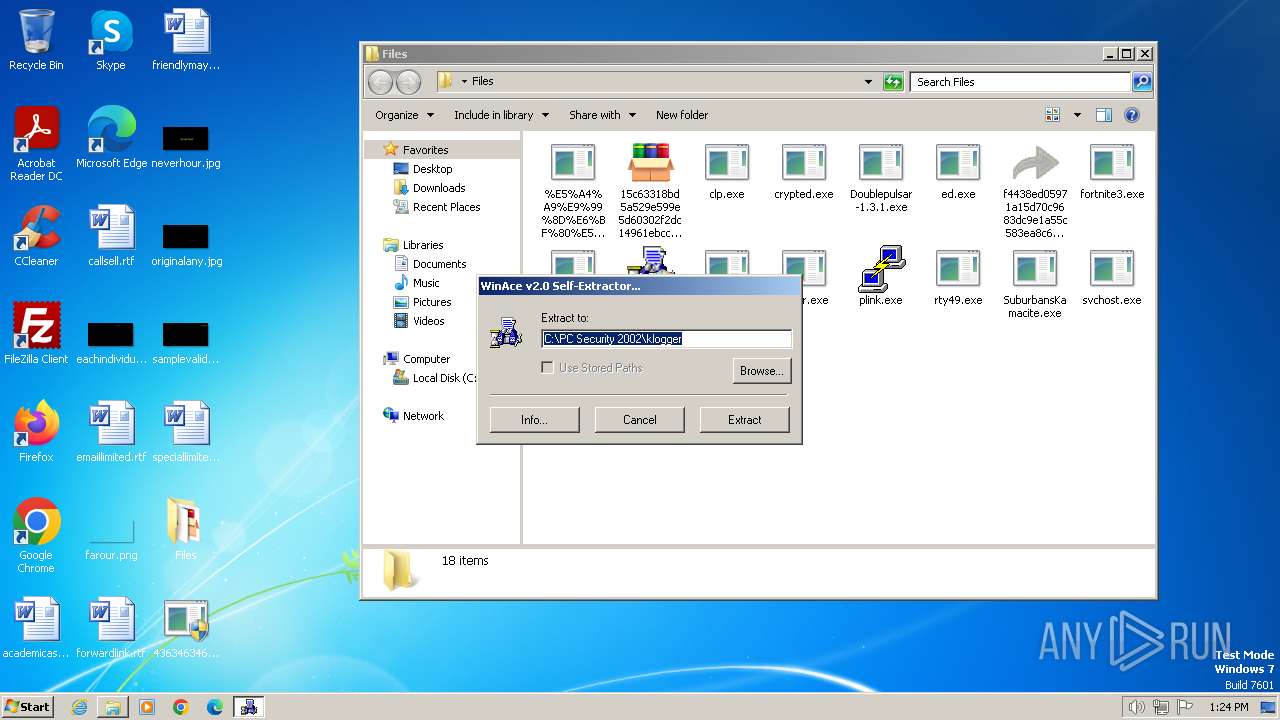Select the crypted.exe file icon

coord(804,163)
